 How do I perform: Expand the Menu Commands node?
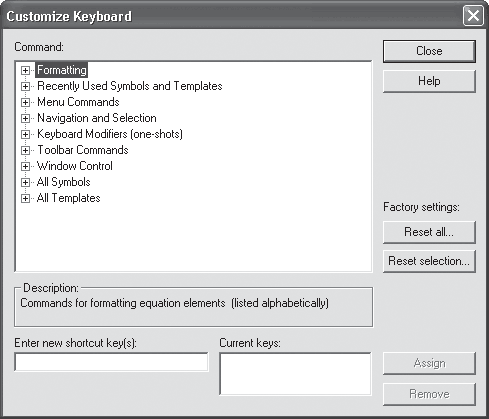click(x=25, y=102)
